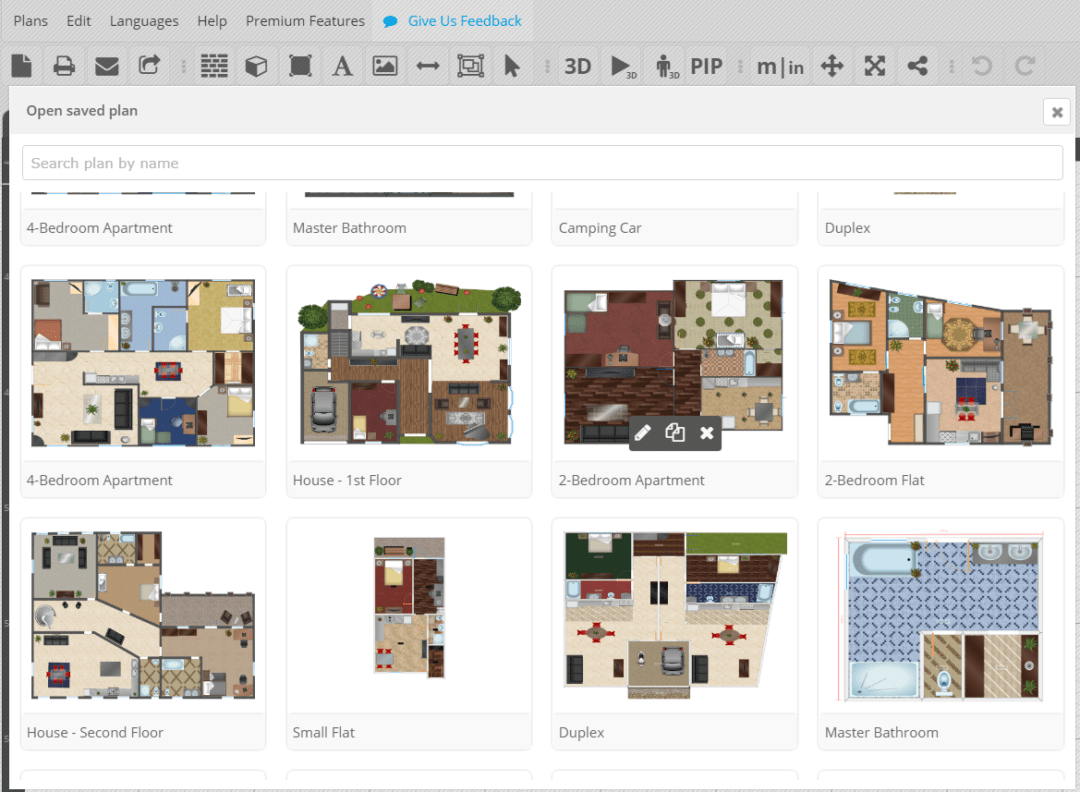The image size is (1080, 792).
Task: Open the 2-Bedroom Flat thumbnail
Action: [x=941, y=363]
